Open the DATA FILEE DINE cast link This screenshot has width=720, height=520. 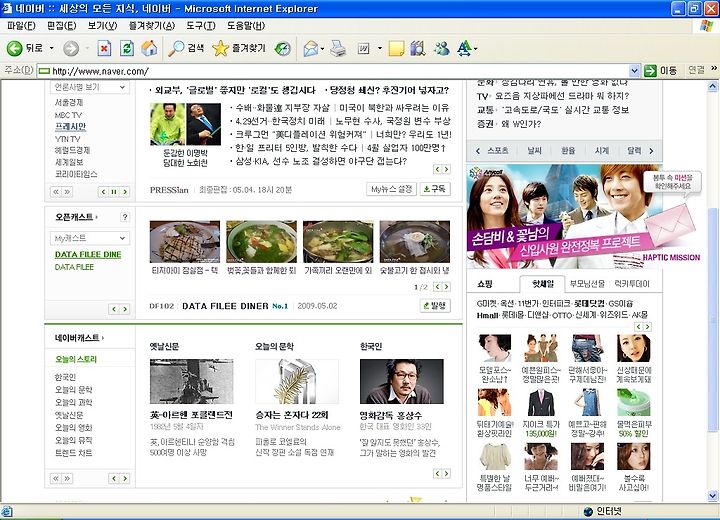coord(88,254)
